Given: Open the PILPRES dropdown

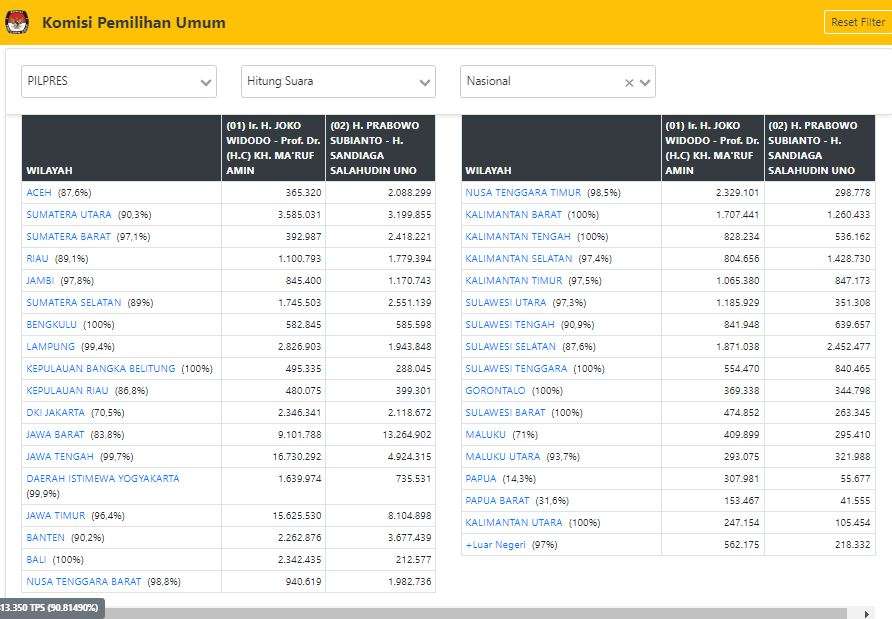Looking at the screenshot, I should coord(118,82).
